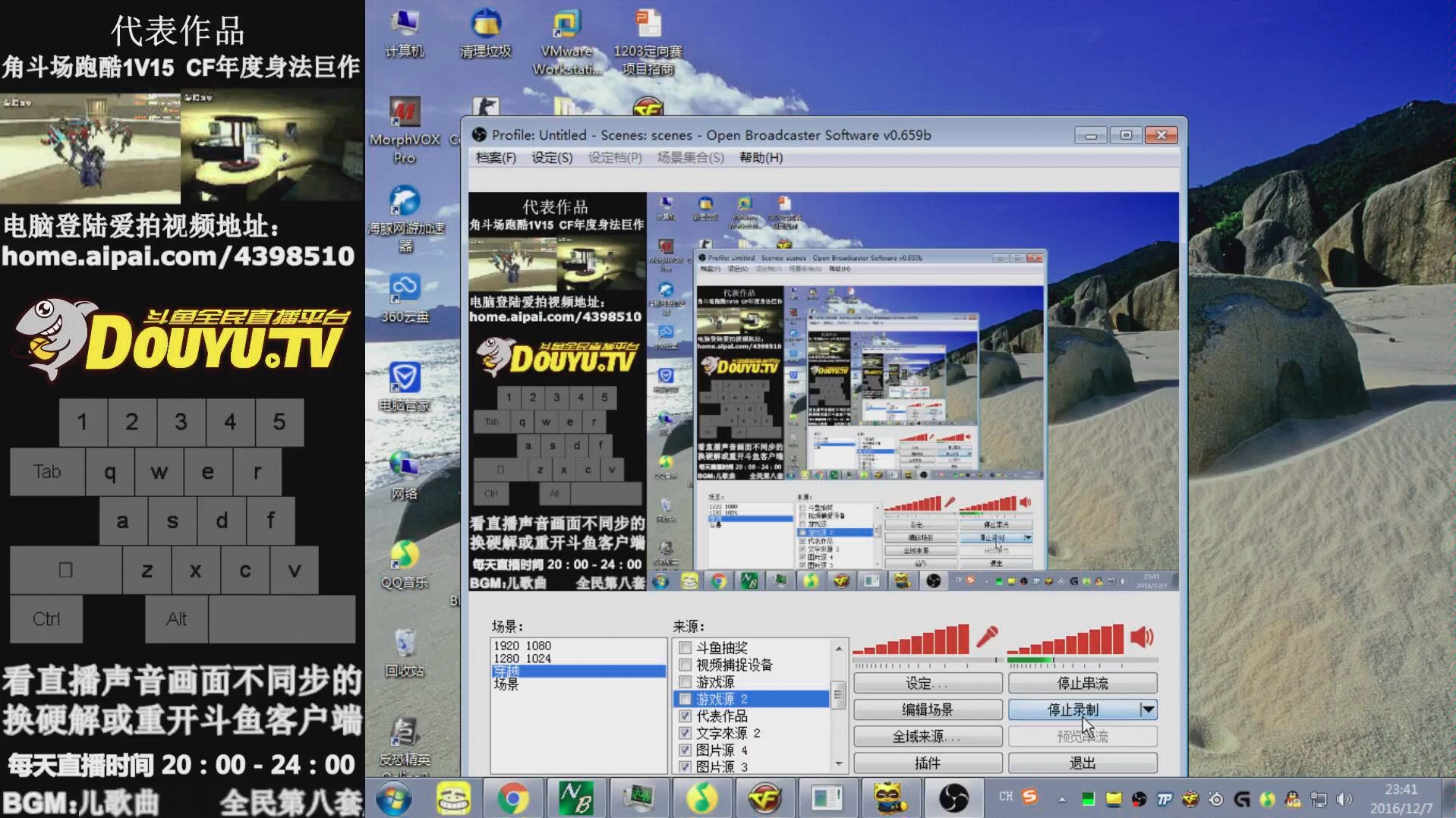Switch to OBS on the taskbar
Viewport: 1456px width, 818px height.
(953, 798)
